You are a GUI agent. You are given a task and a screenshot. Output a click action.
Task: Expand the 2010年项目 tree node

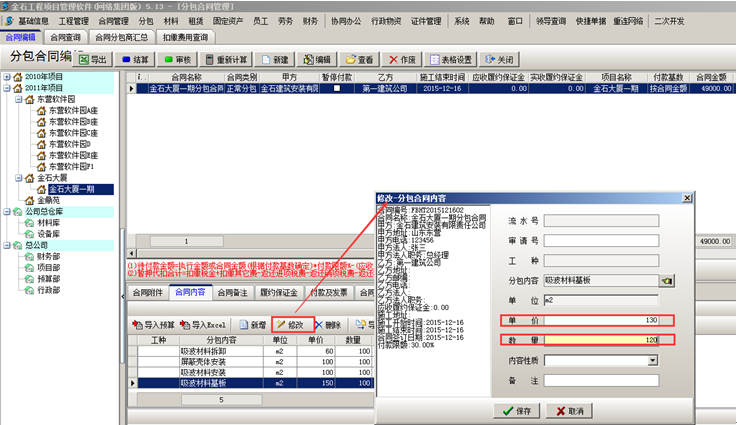tap(8, 77)
